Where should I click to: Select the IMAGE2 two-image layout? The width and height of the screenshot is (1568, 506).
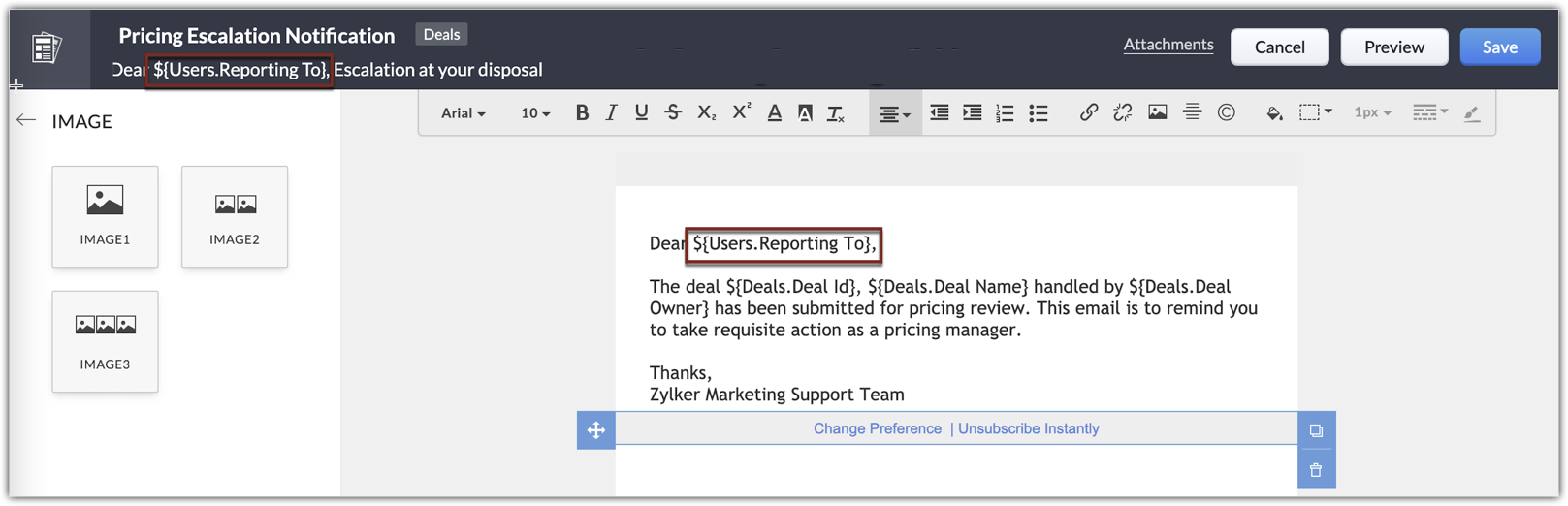point(235,216)
